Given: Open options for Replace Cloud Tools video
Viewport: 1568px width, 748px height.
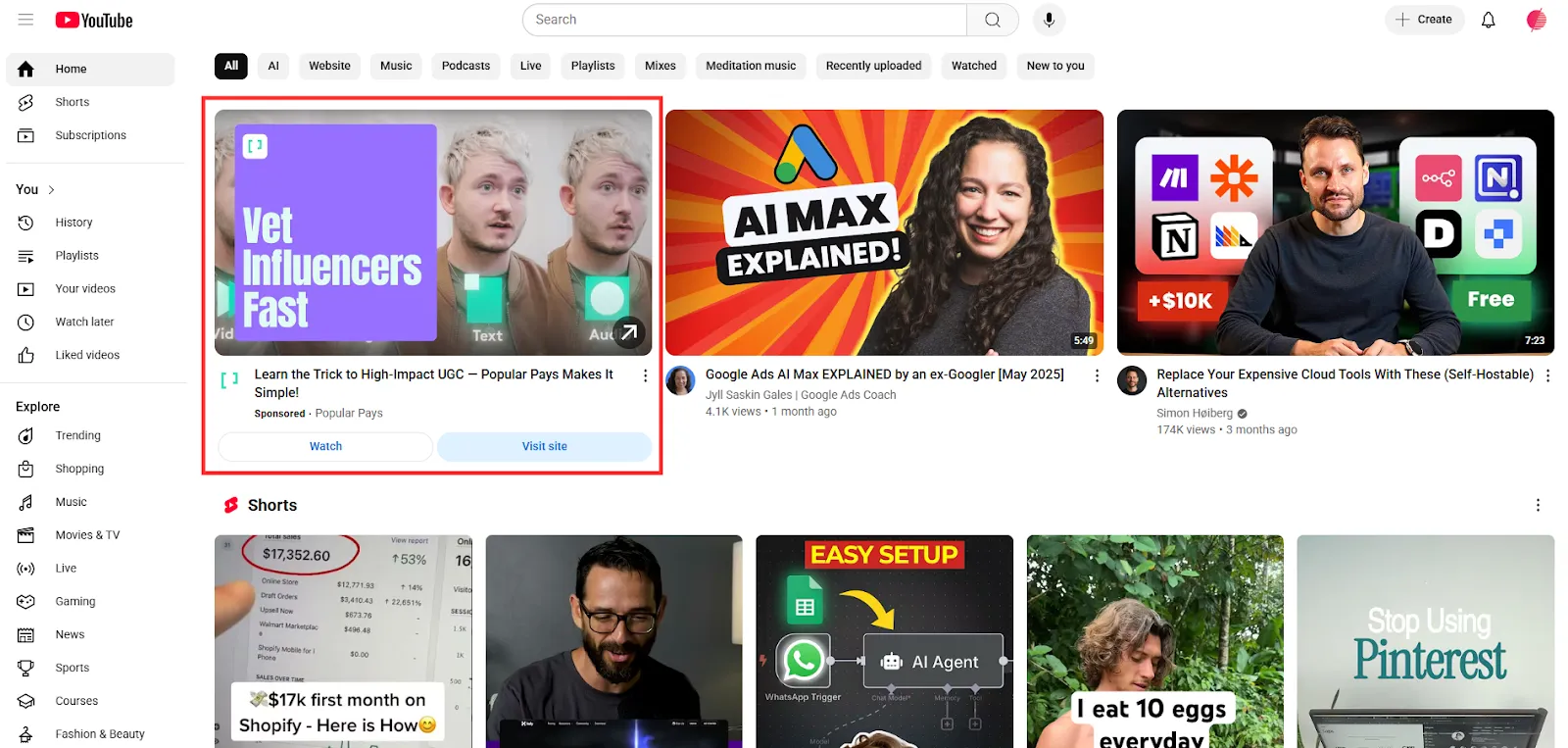Looking at the screenshot, I should [x=1547, y=375].
